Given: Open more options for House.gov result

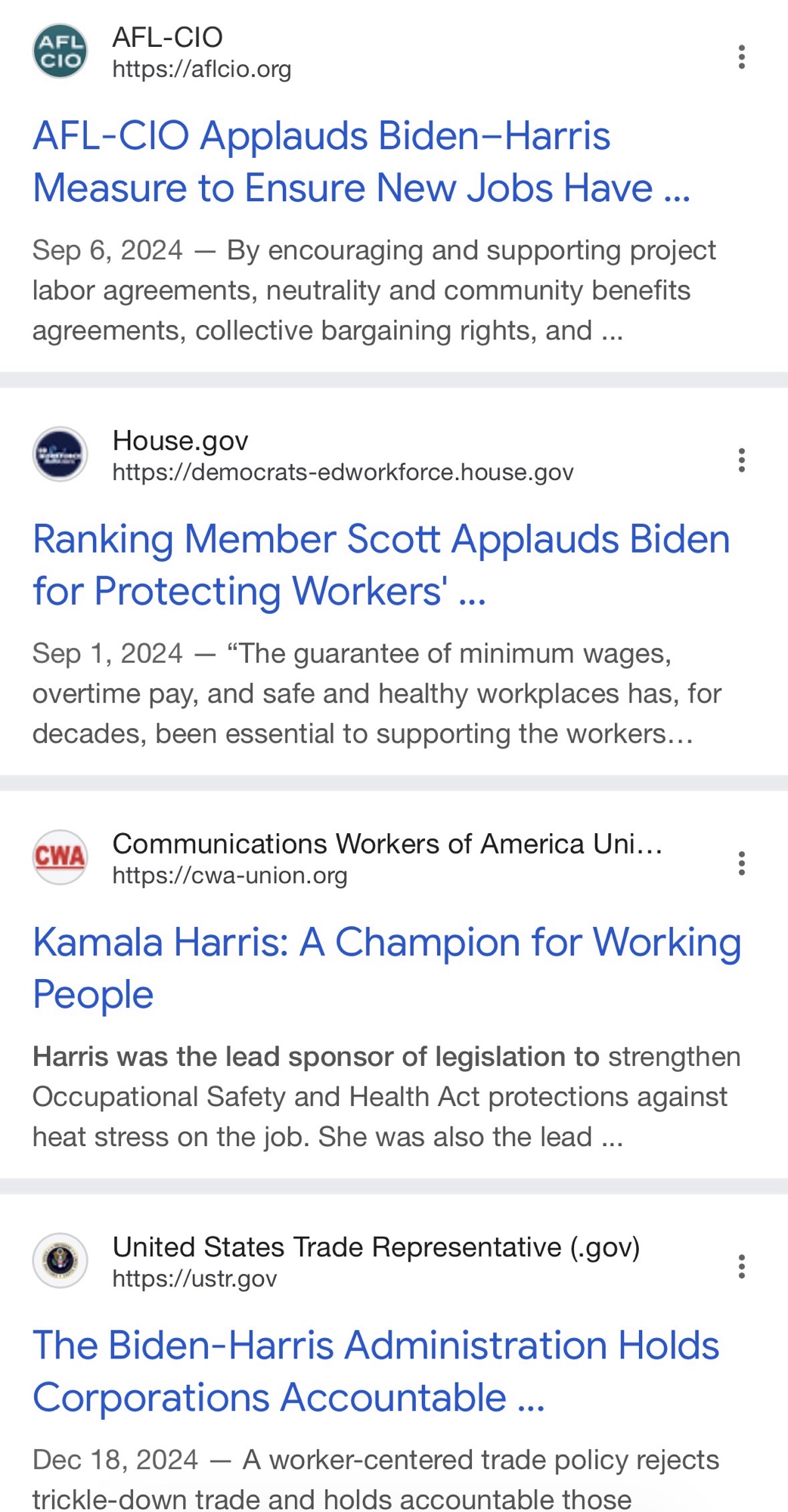Looking at the screenshot, I should (741, 460).
